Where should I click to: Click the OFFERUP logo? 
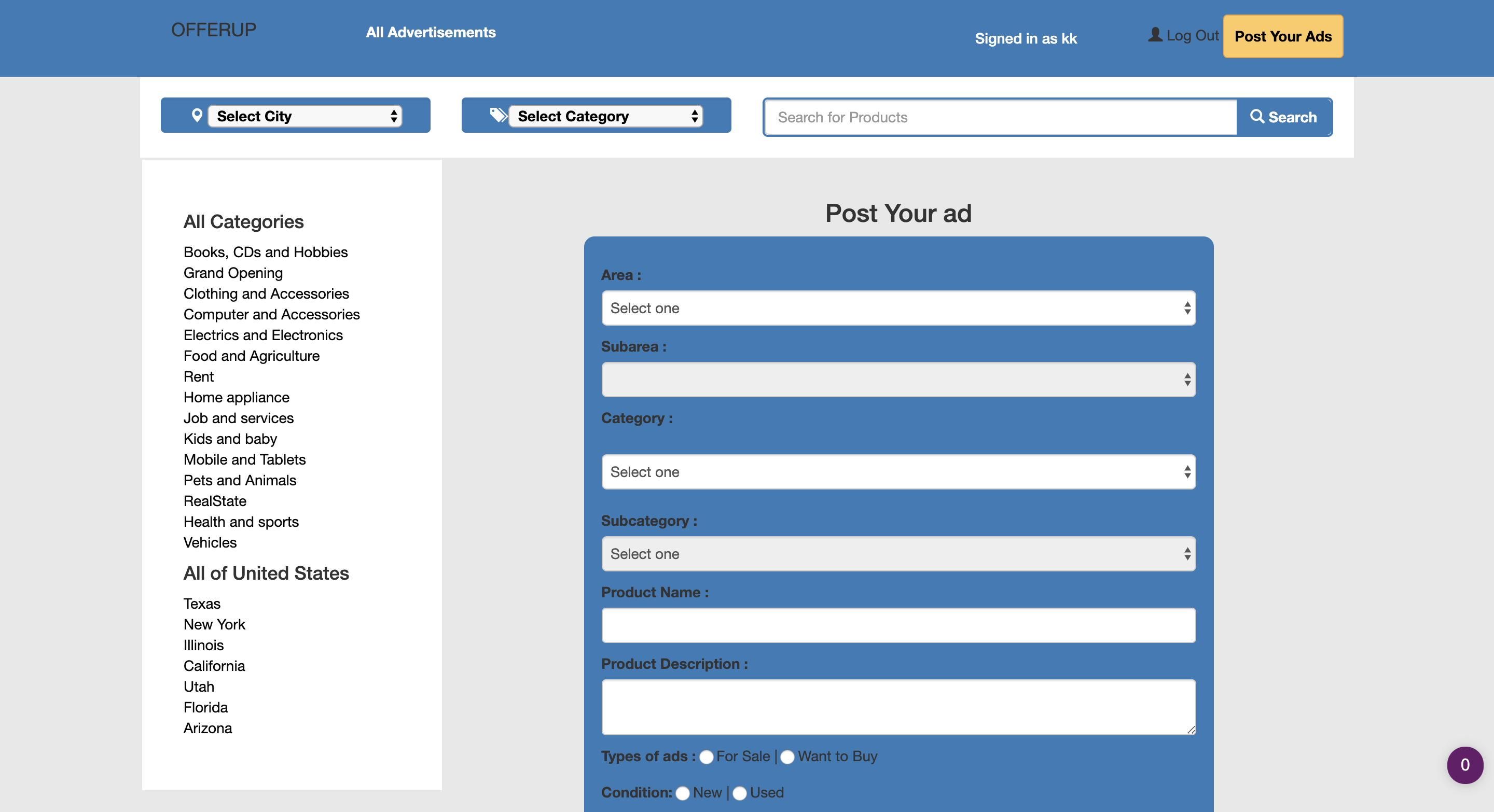coord(213,30)
